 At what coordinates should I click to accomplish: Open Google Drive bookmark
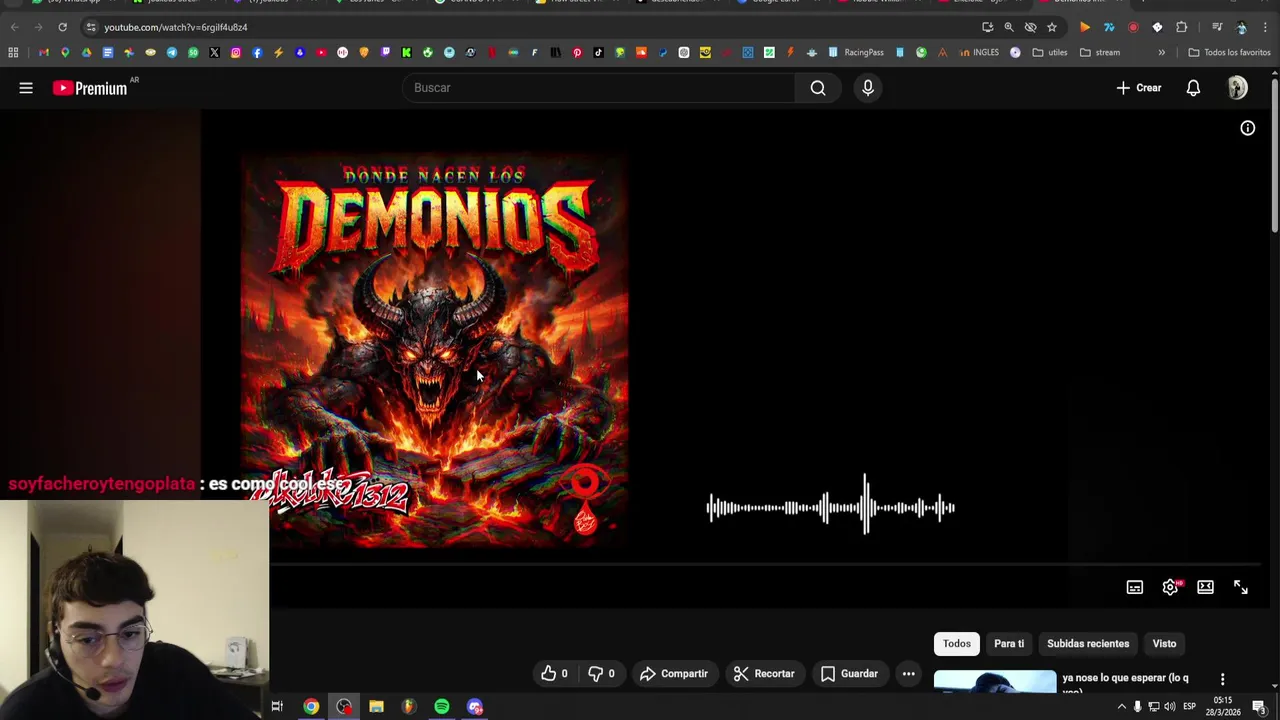pyautogui.click(x=86, y=52)
